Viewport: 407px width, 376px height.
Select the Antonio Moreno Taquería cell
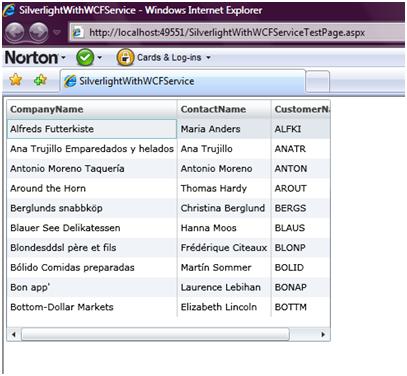[92, 169]
